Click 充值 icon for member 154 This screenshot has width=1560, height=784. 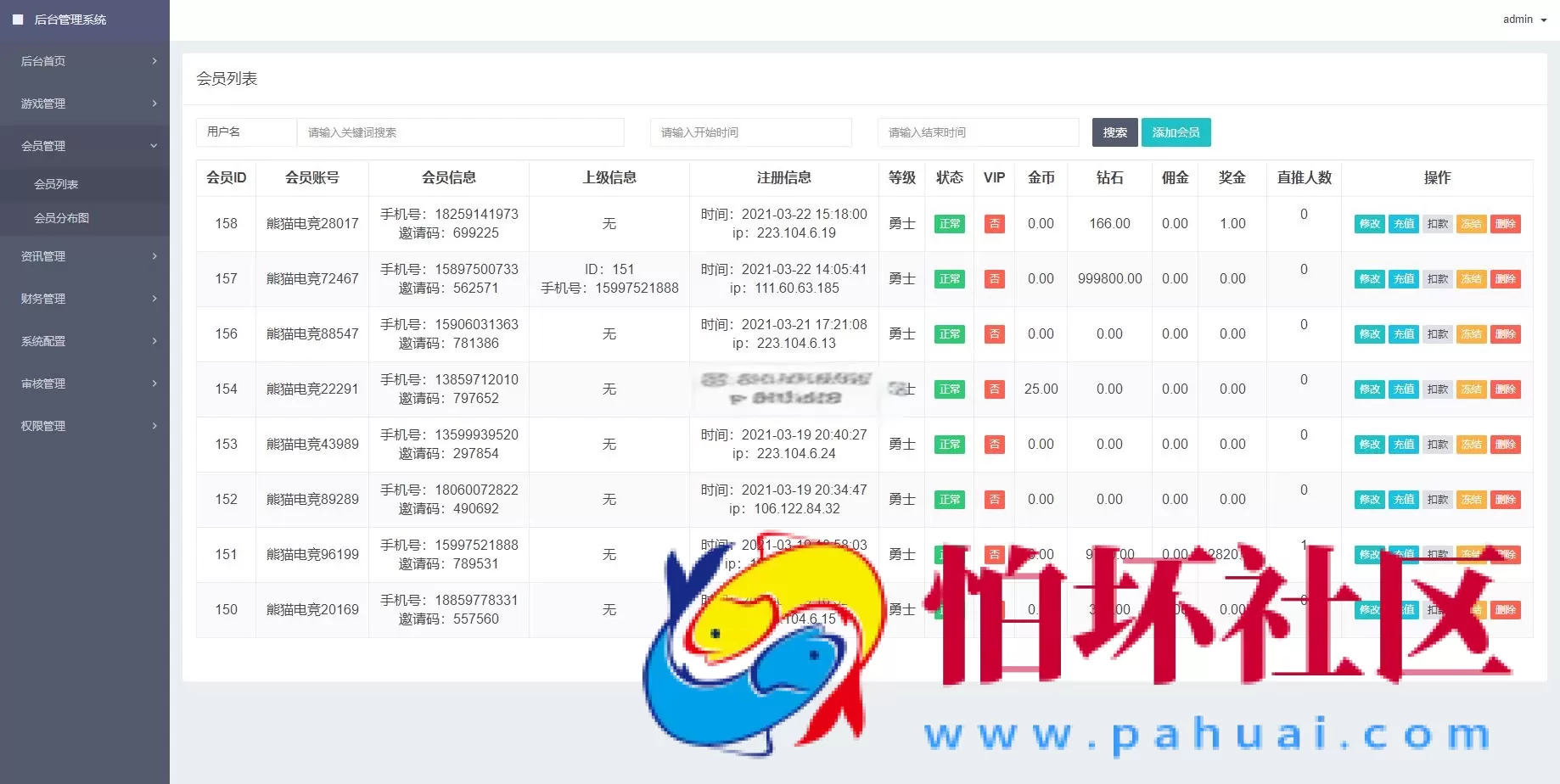1403,389
